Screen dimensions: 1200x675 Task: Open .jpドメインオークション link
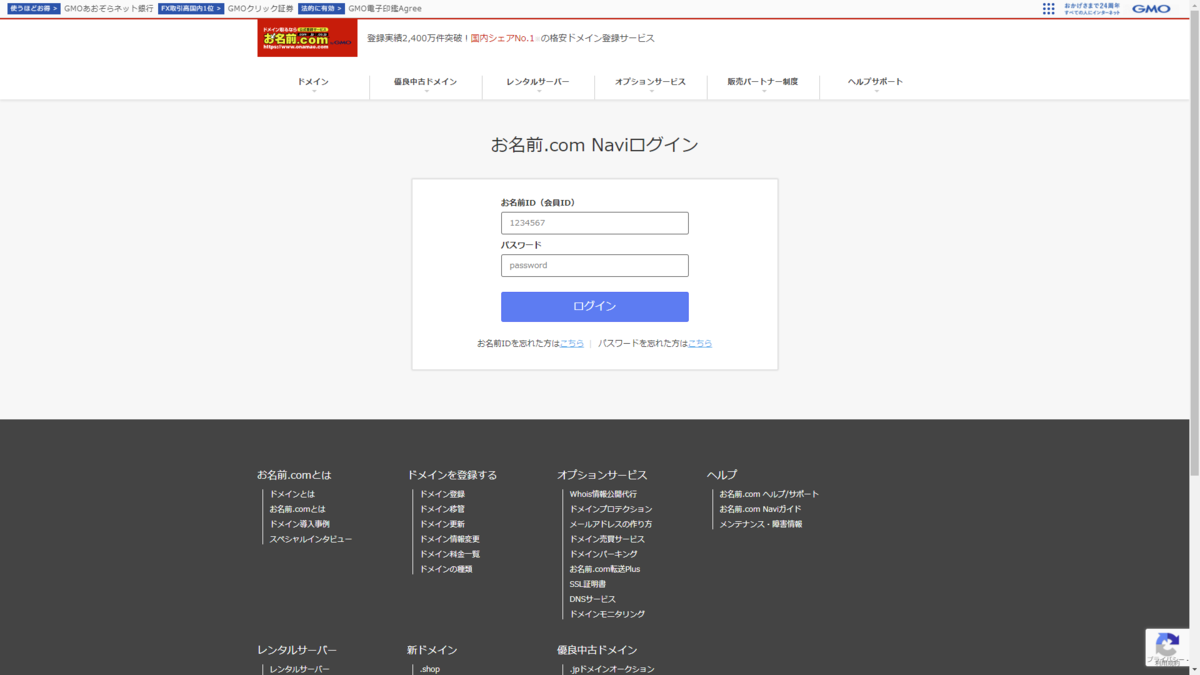[x=612, y=669]
